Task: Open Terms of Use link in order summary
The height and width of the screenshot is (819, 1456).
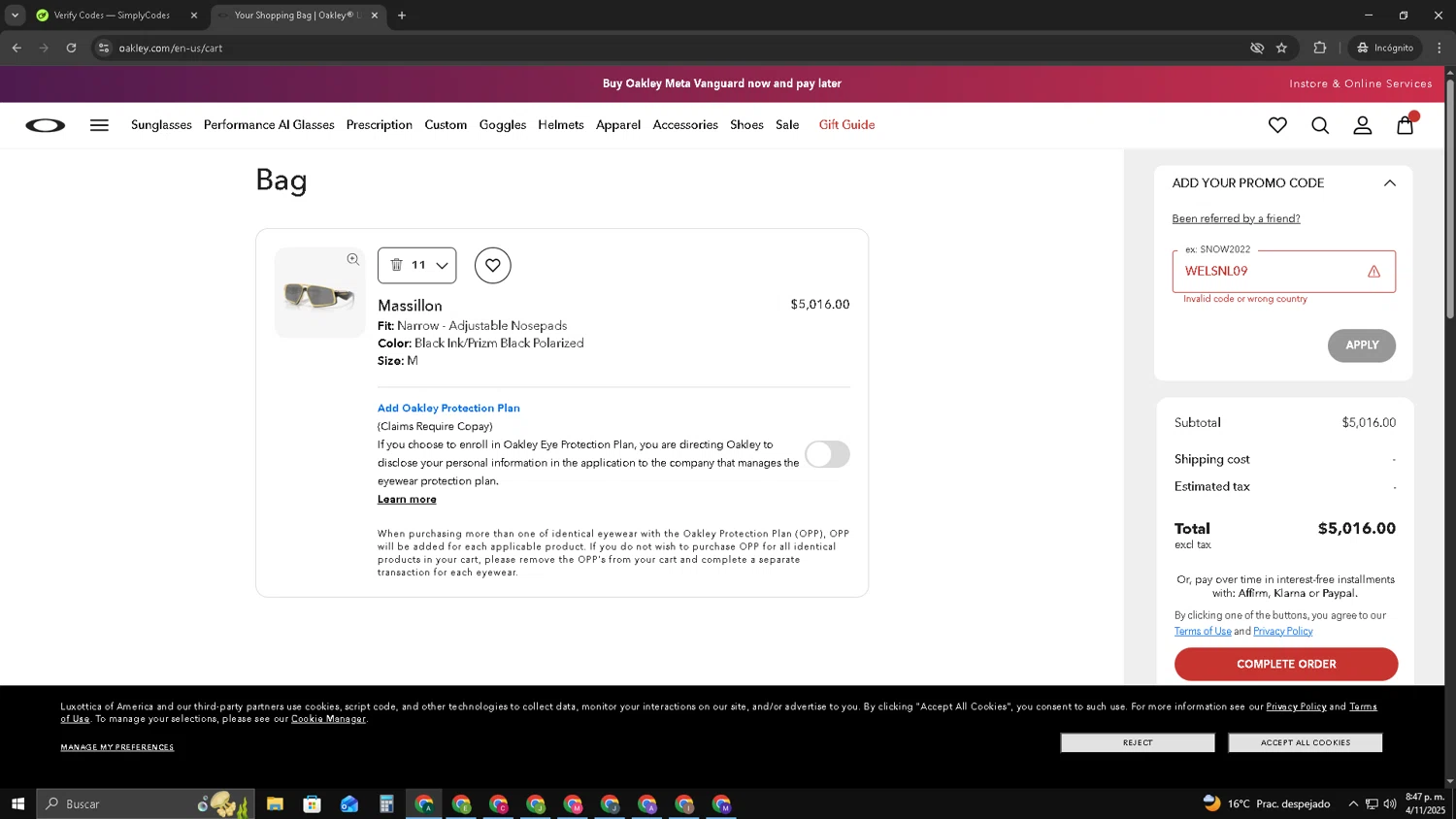Action: pos(1203,631)
